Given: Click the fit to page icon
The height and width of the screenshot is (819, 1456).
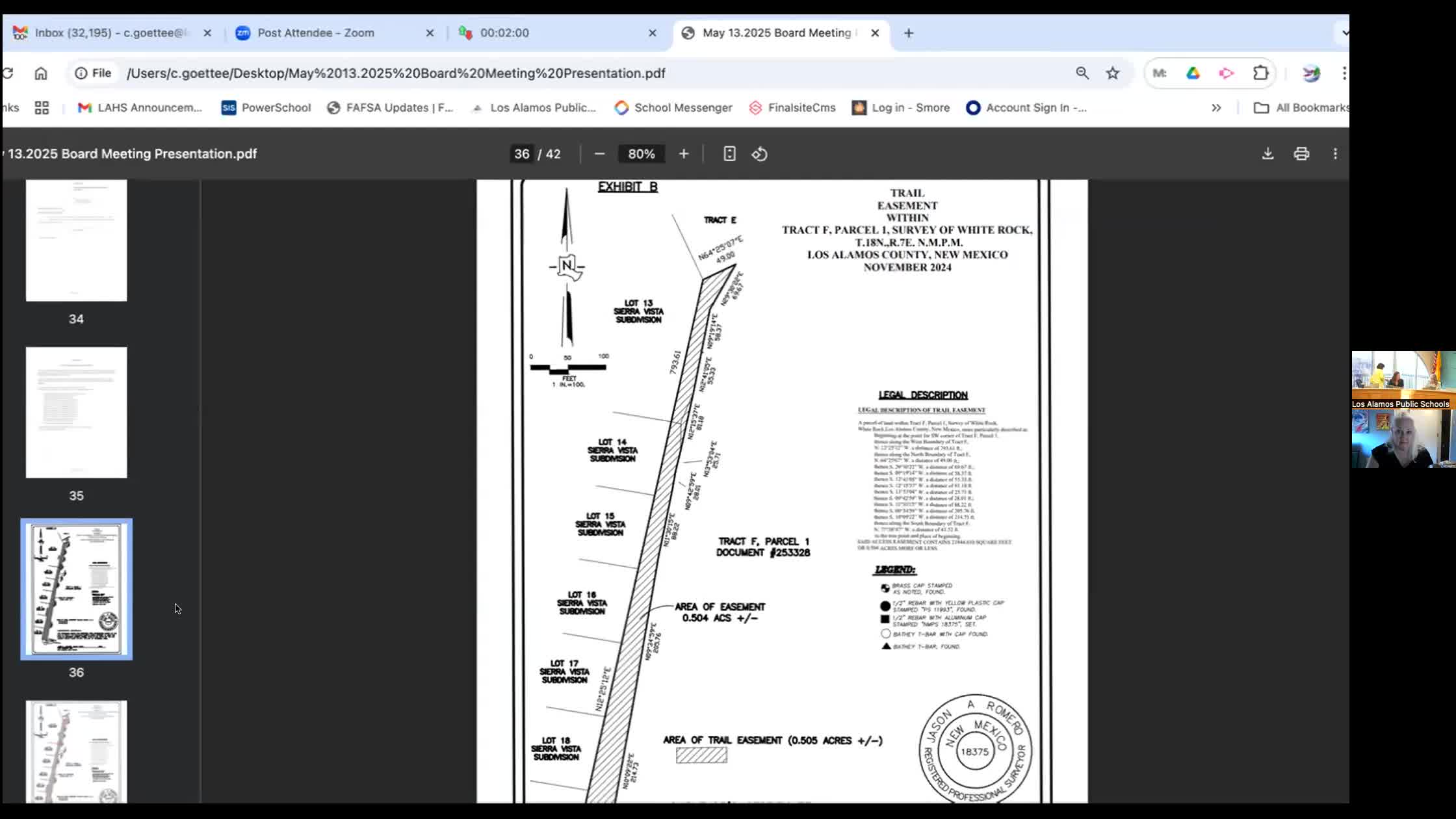Looking at the screenshot, I should tap(729, 154).
